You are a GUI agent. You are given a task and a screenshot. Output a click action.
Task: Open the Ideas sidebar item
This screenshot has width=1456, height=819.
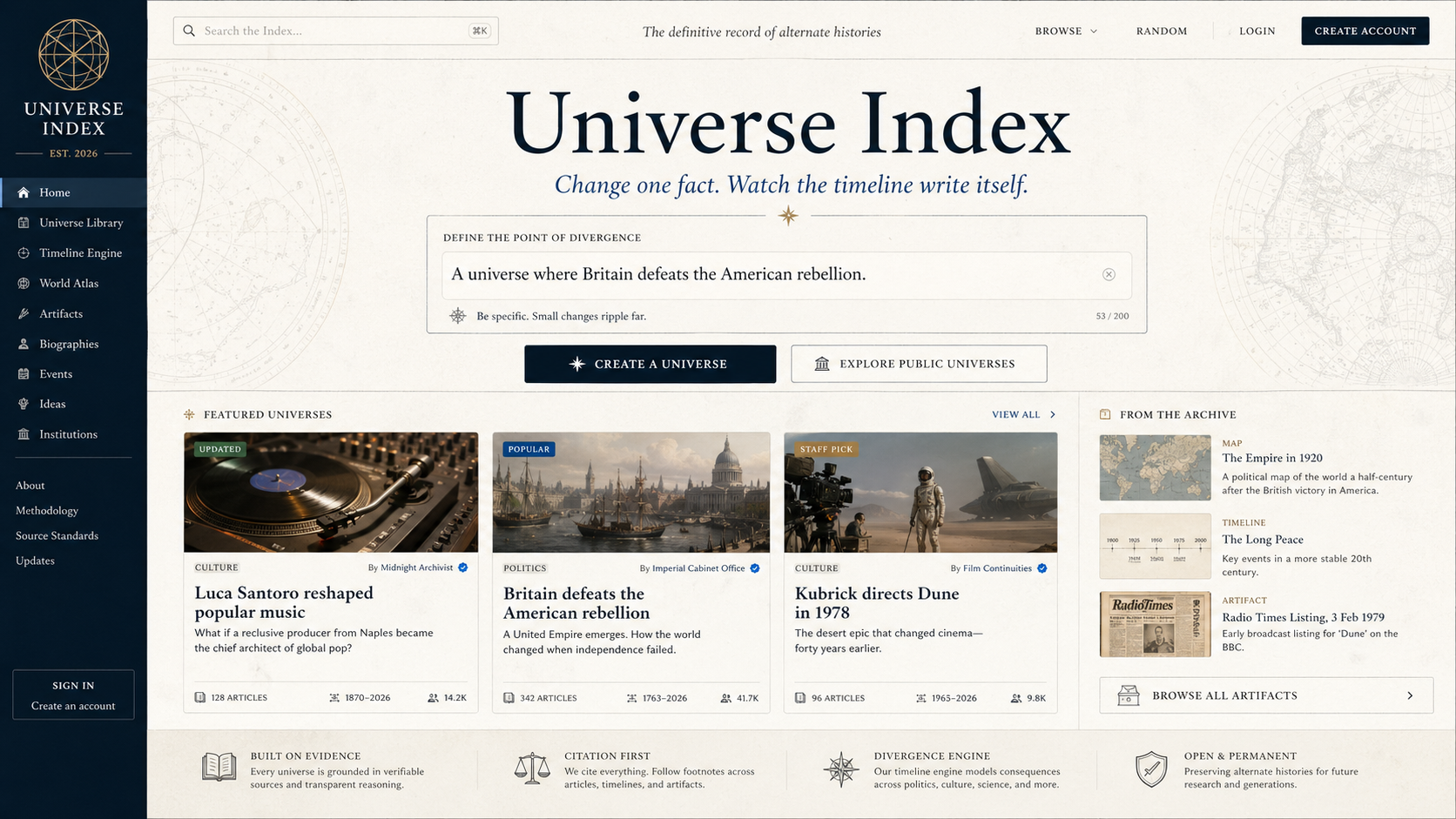coord(52,404)
